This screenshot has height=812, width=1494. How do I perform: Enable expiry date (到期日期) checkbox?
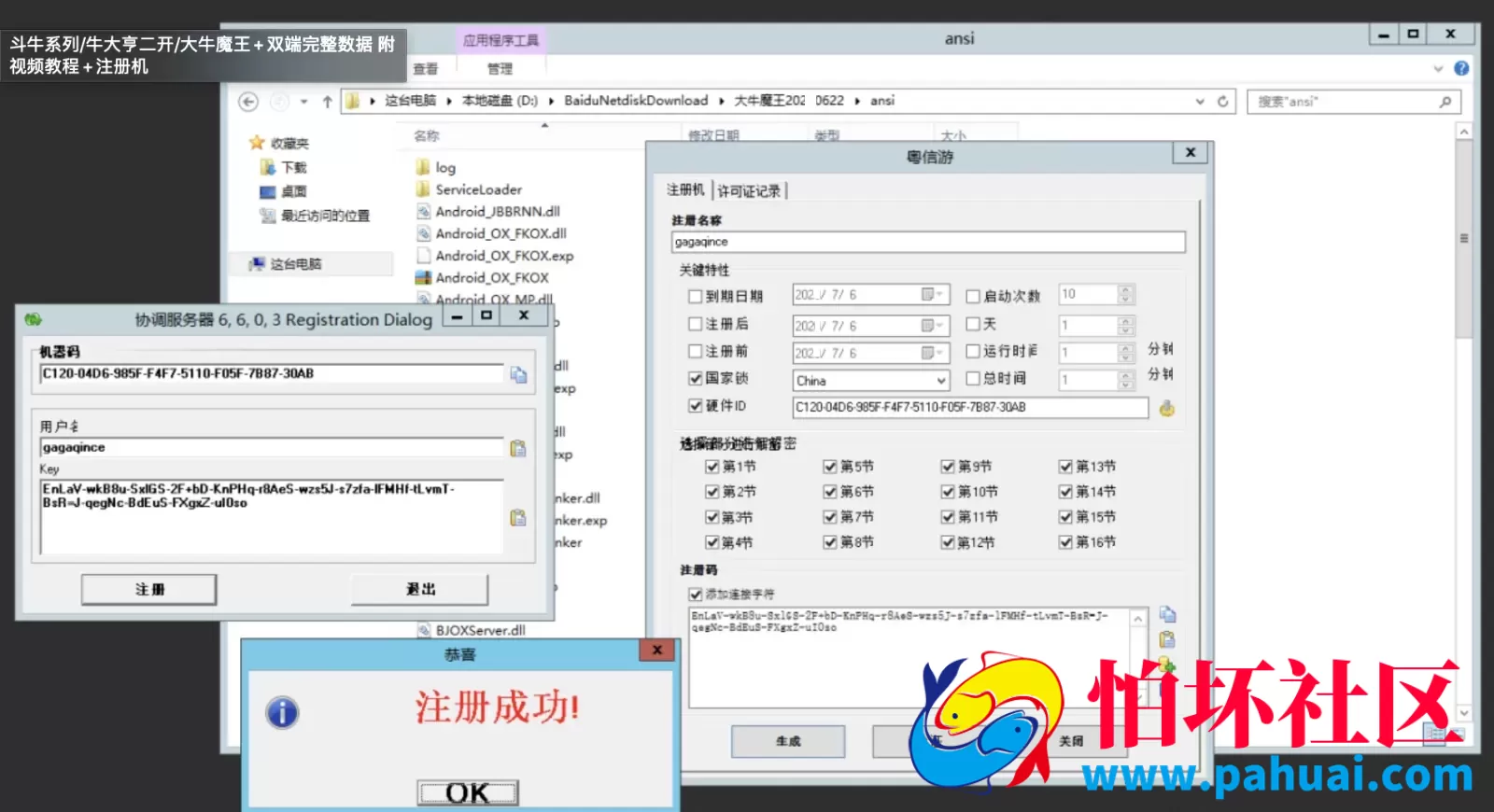(x=695, y=297)
